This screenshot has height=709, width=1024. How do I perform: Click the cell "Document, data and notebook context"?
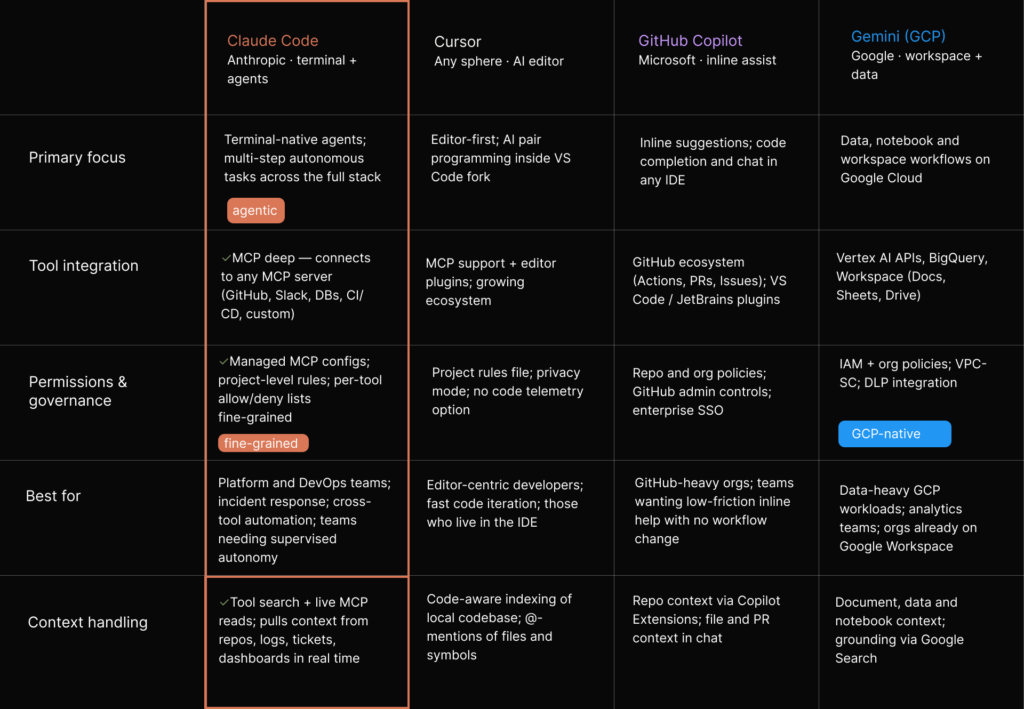tap(899, 631)
